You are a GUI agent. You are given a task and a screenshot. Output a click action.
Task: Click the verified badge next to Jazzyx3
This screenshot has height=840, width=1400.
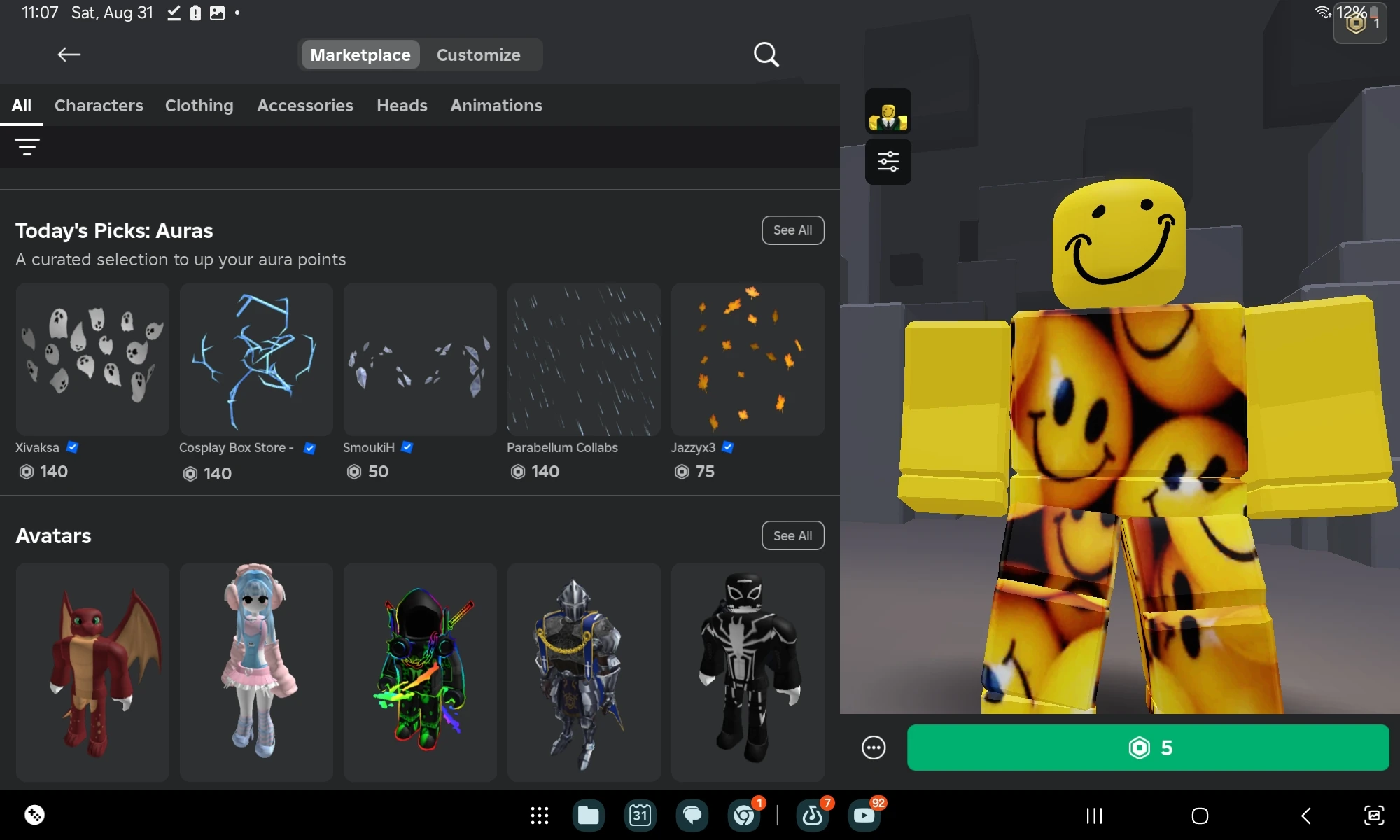[x=728, y=448]
